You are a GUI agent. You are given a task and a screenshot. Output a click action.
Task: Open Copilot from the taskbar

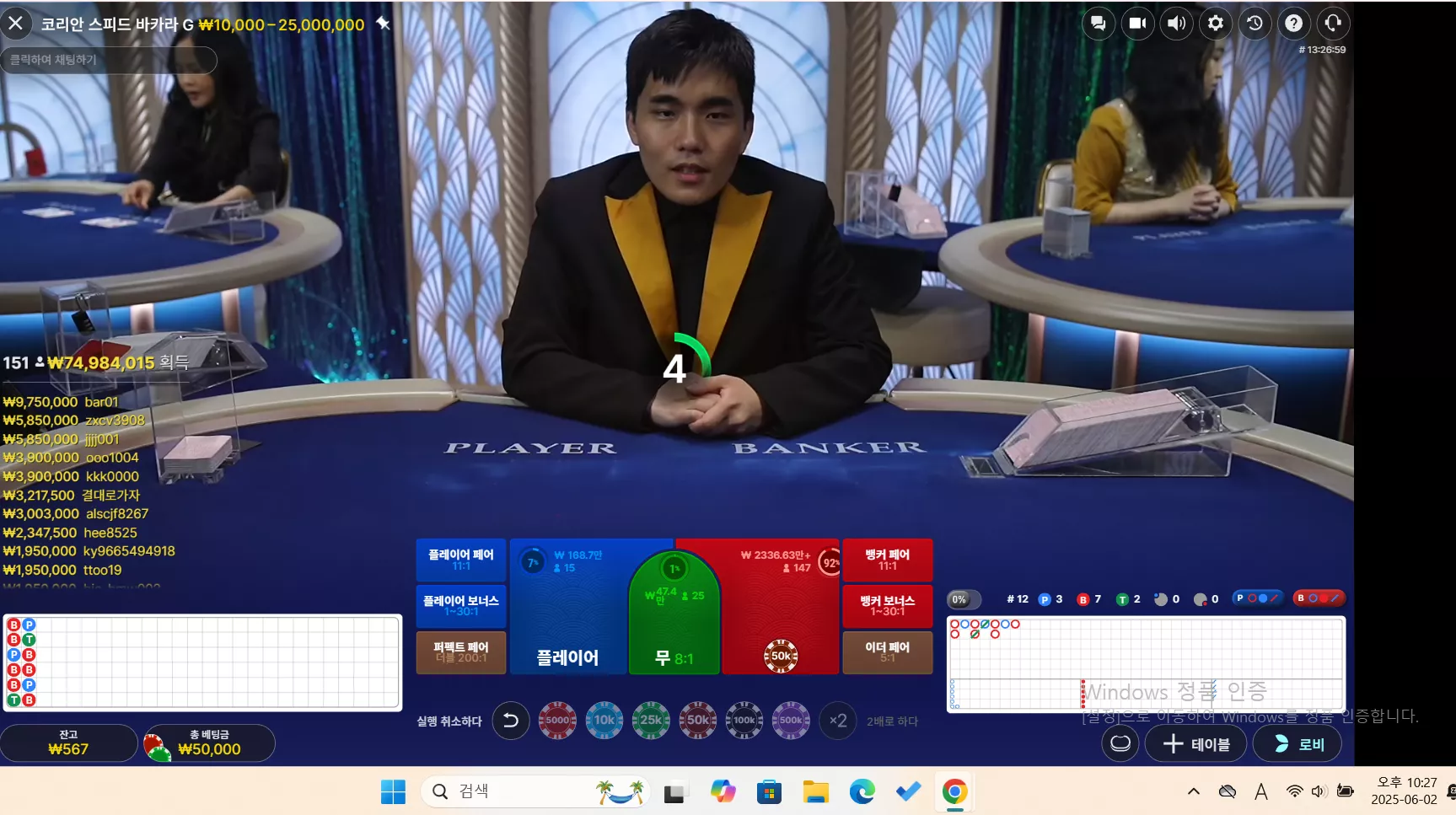(x=723, y=791)
